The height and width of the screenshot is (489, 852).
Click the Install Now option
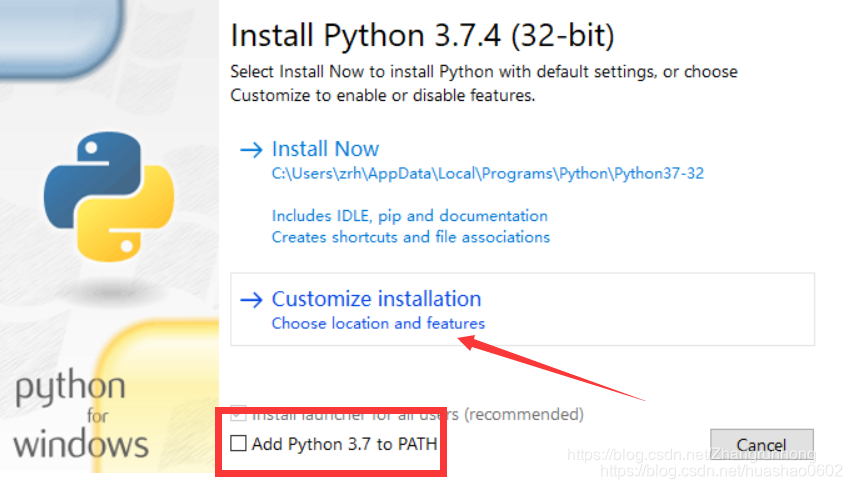[x=325, y=149]
